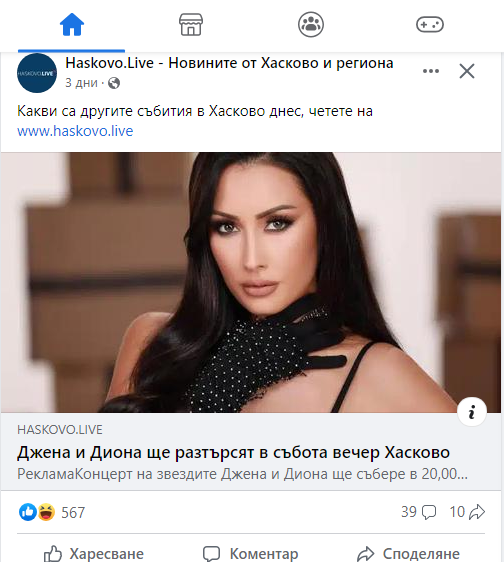The height and width of the screenshot is (562, 504).
Task: Open the post's 3 дни timestamp
Action: click(x=81, y=83)
